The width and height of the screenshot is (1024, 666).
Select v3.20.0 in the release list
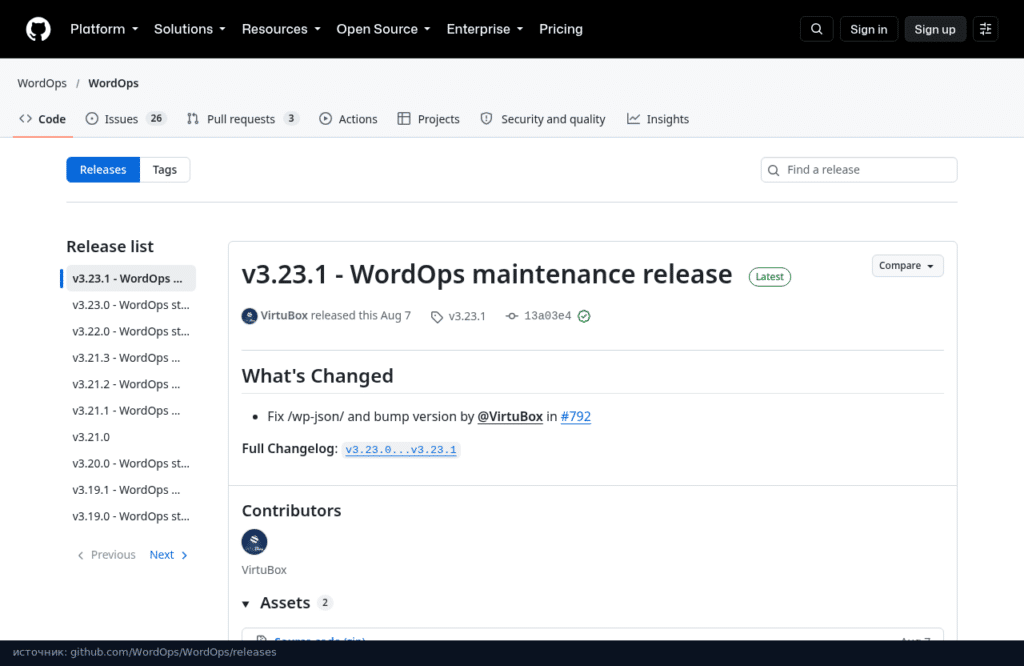tap(131, 464)
